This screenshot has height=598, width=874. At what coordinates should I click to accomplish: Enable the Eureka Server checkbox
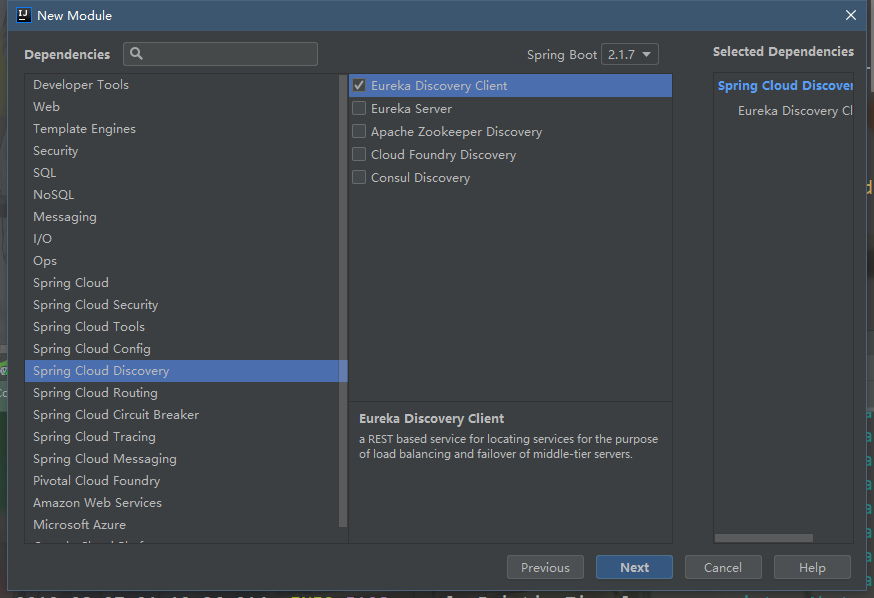359,108
